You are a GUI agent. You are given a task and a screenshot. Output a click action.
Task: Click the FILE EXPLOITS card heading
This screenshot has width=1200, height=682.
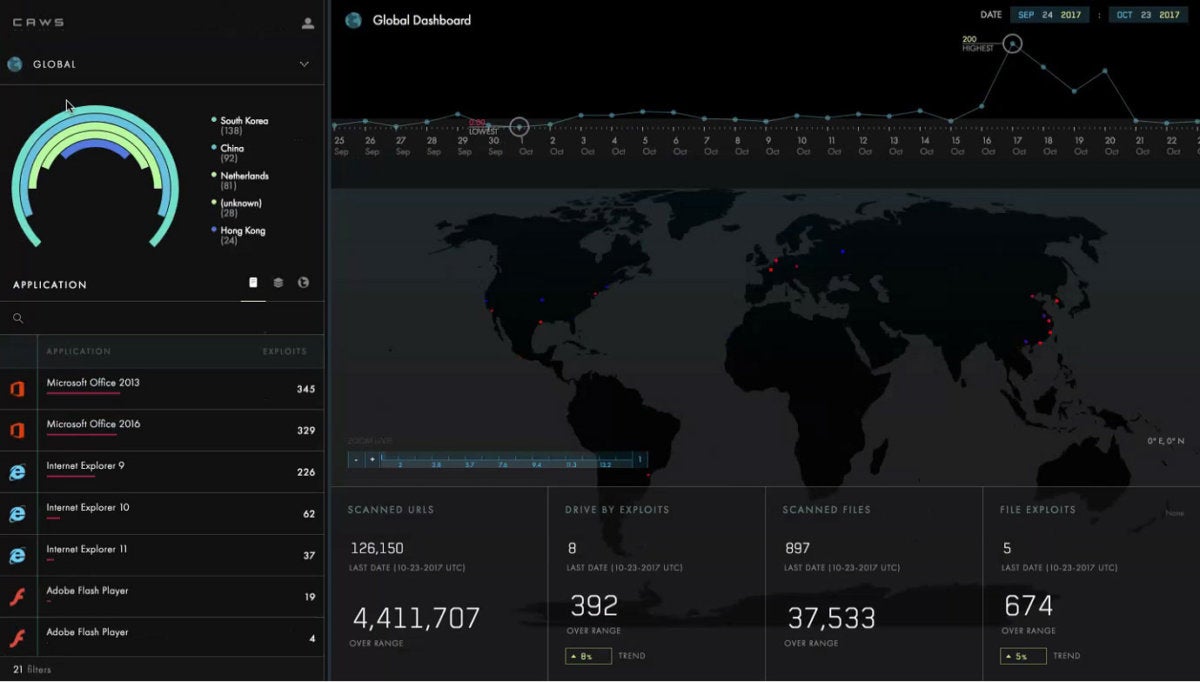pyautogui.click(x=1038, y=510)
